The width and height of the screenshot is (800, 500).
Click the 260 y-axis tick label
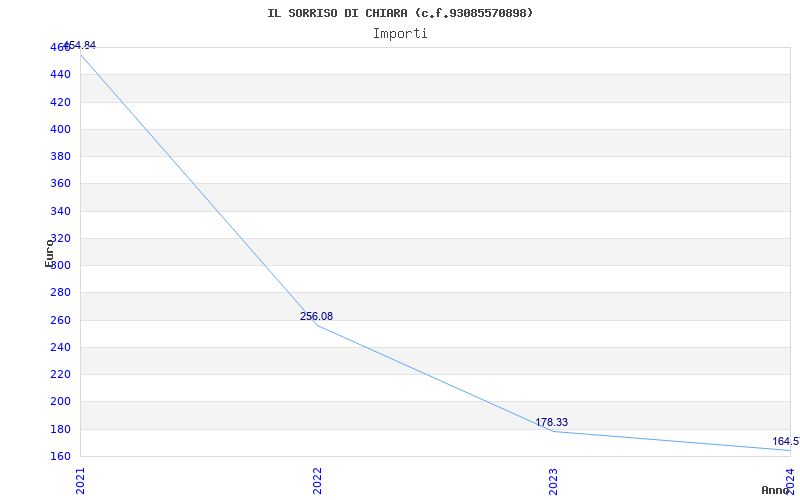[x=60, y=320]
